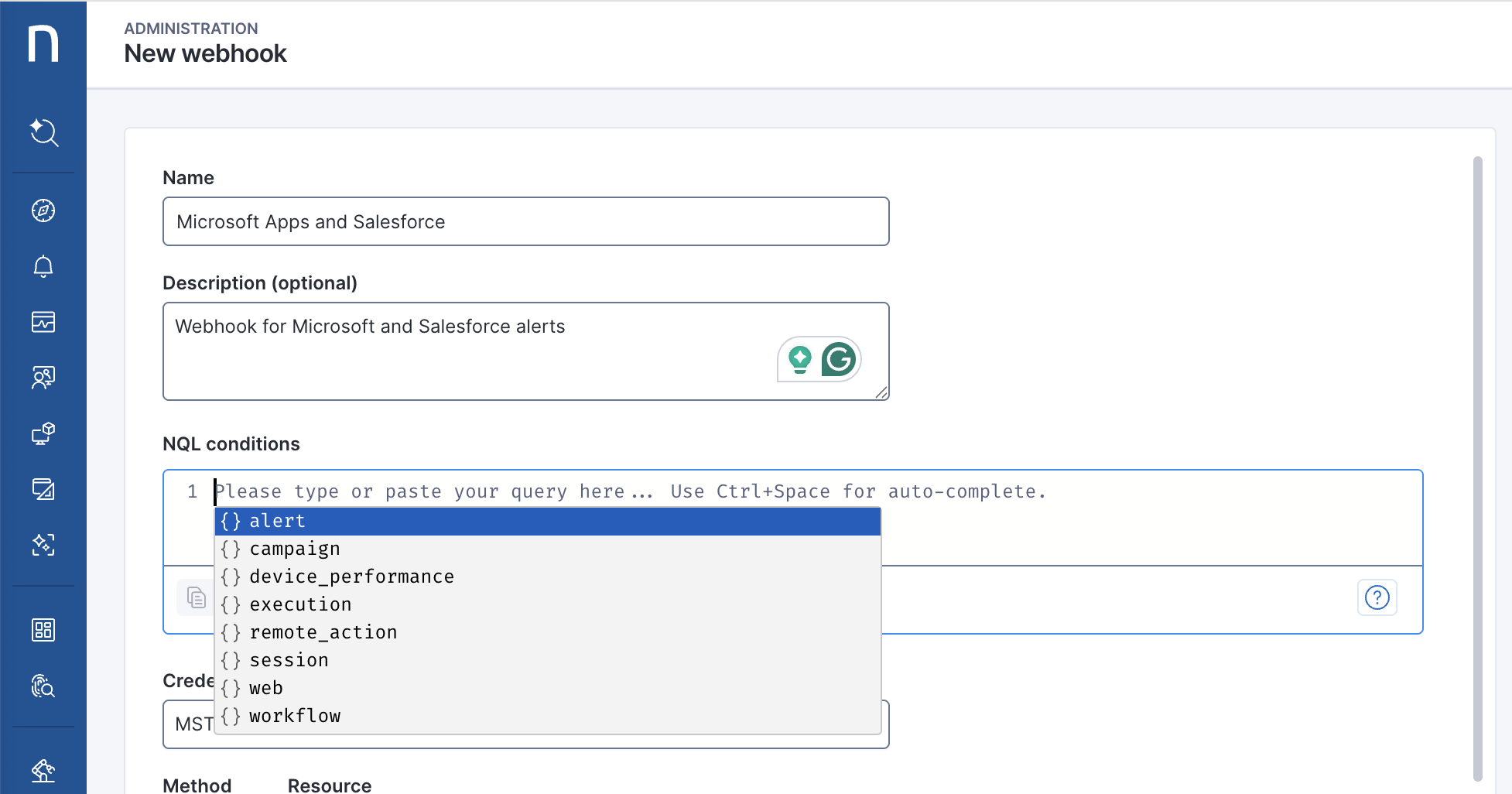The height and width of the screenshot is (794, 1512).
Task: Open the device cube icon in sidebar
Action: pyautogui.click(x=43, y=433)
